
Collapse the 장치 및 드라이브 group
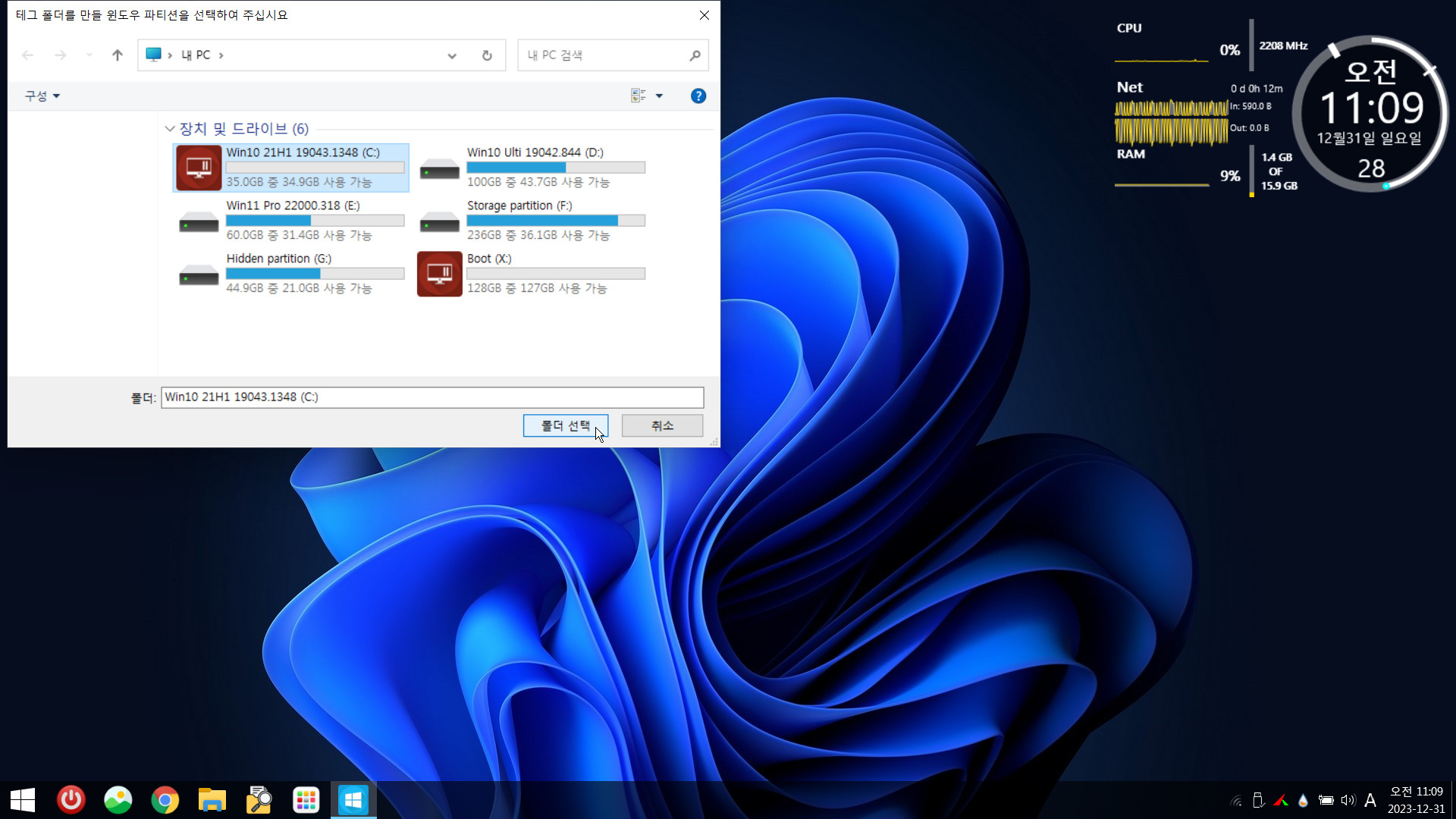170,129
